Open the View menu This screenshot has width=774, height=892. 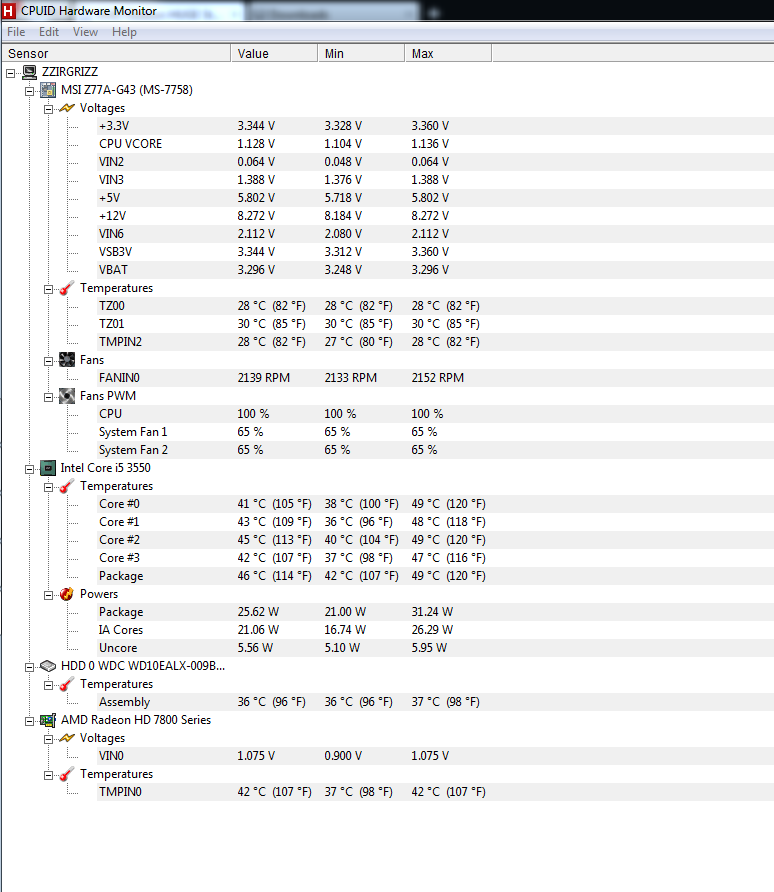click(x=85, y=32)
